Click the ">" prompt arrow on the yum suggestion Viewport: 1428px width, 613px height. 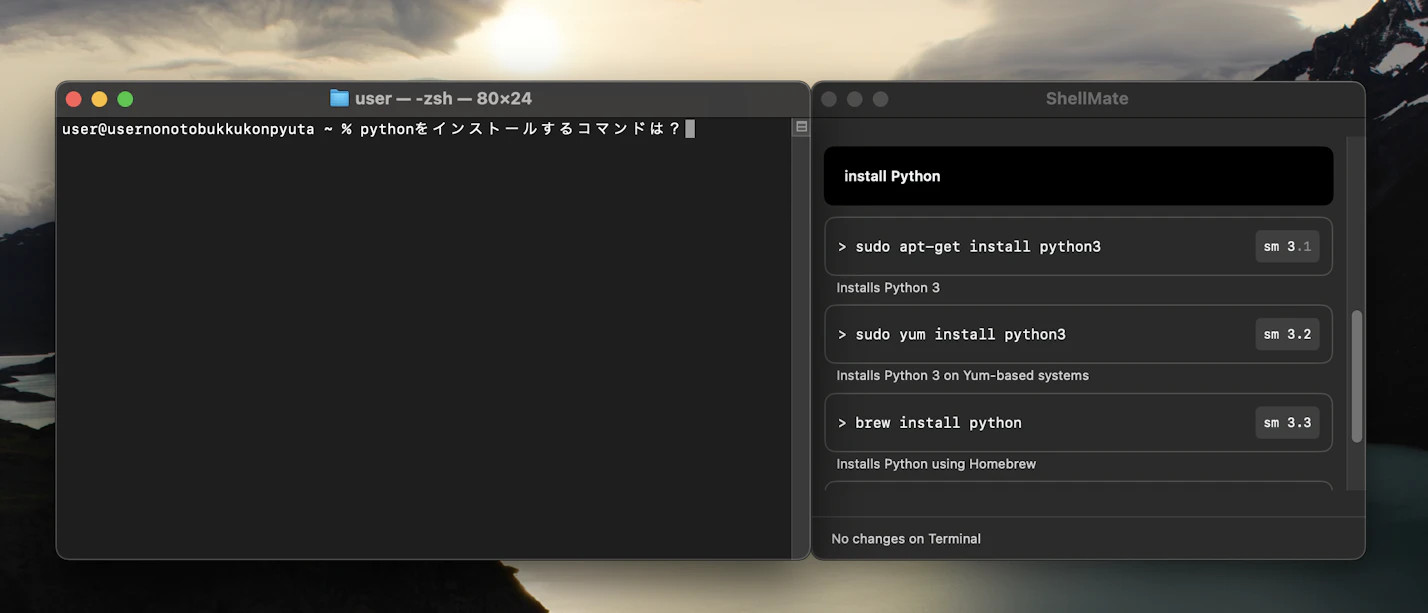842,334
